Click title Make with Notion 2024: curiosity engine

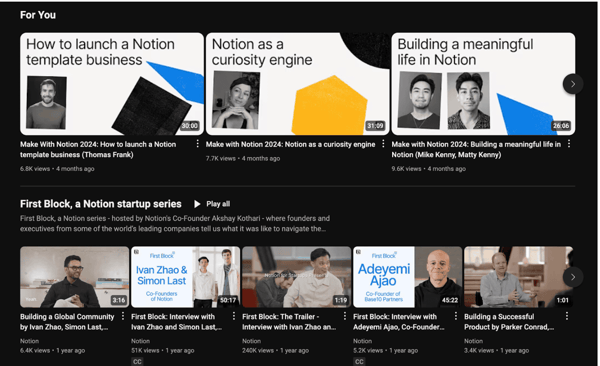click(290, 144)
